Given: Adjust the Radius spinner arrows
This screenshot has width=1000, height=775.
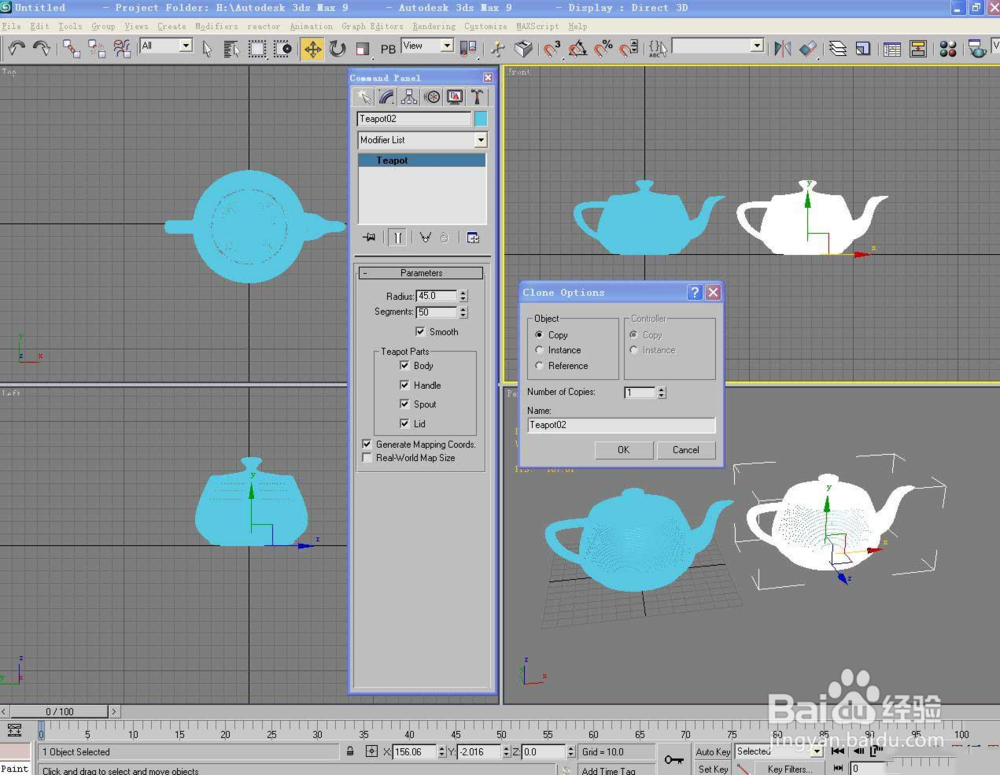Looking at the screenshot, I should pyautogui.click(x=464, y=296).
